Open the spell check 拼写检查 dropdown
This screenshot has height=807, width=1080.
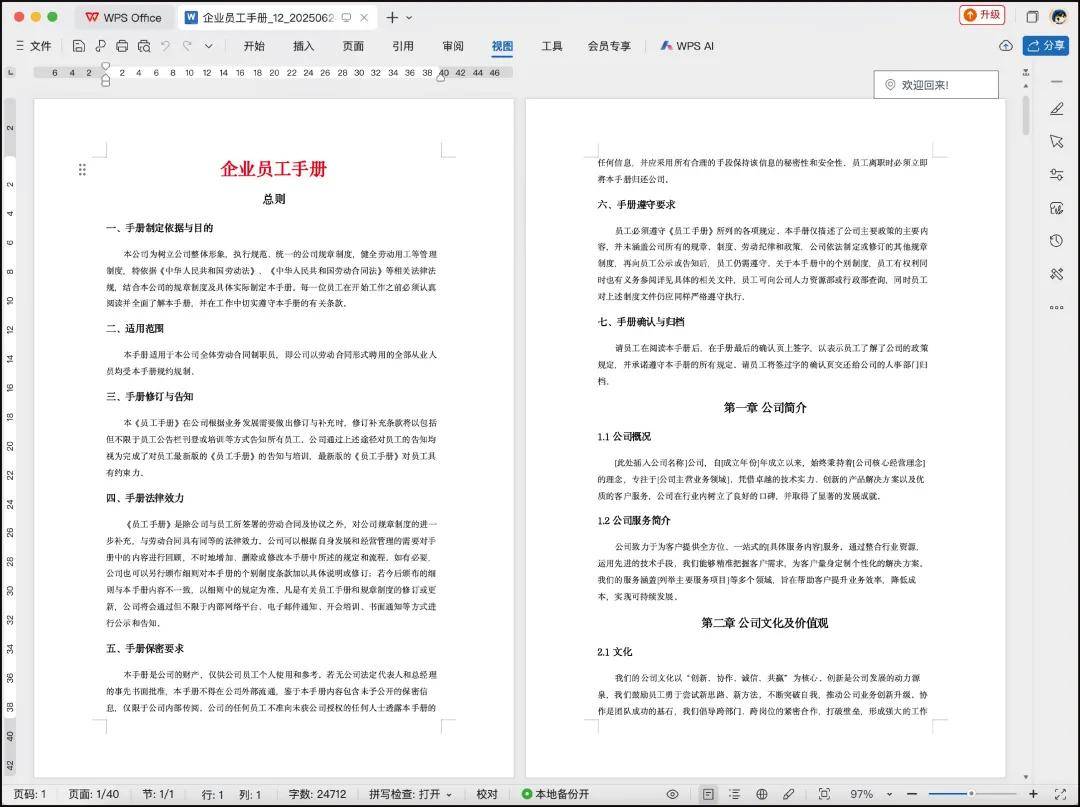(410, 794)
